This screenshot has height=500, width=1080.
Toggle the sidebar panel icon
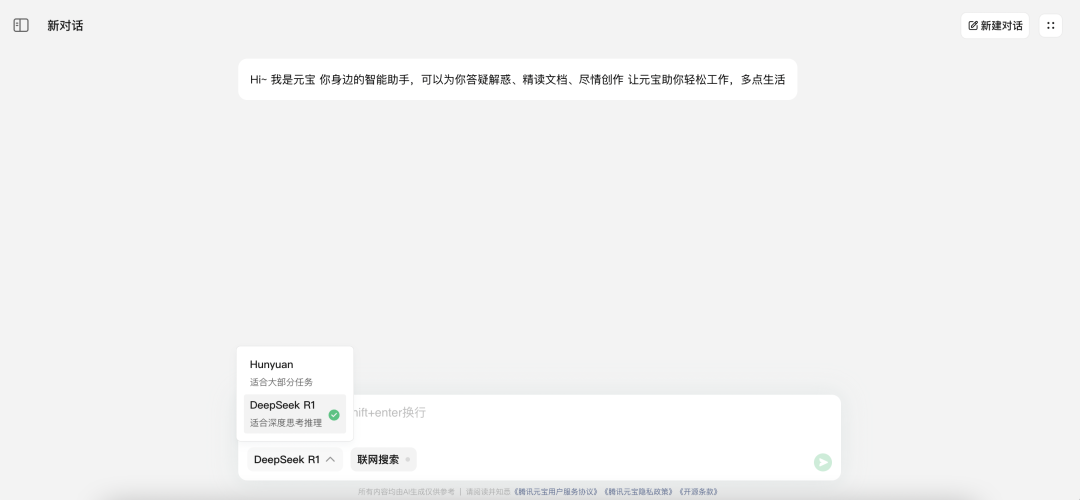coord(21,25)
